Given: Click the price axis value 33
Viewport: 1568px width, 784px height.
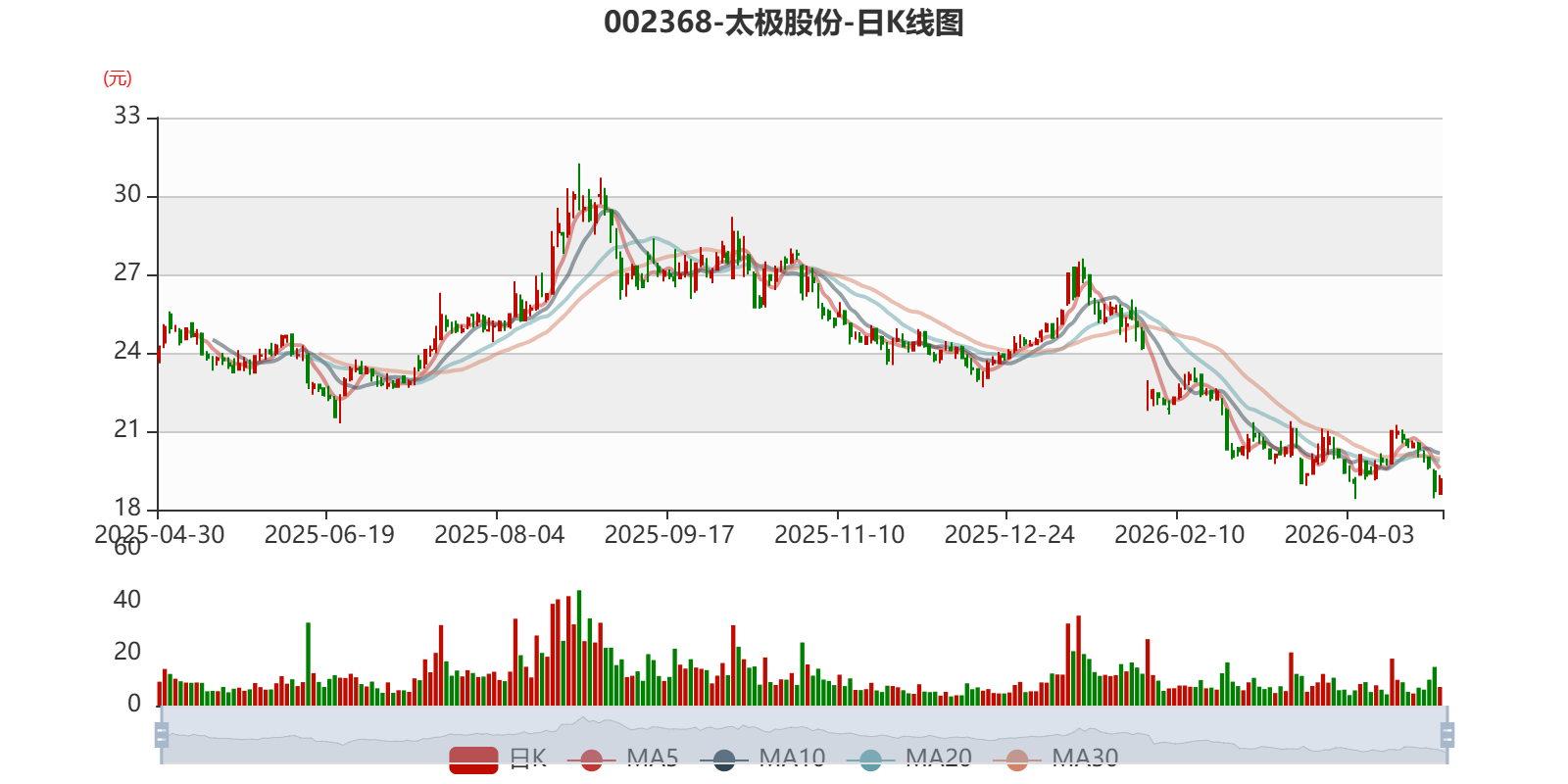Looking at the screenshot, I should [127, 116].
